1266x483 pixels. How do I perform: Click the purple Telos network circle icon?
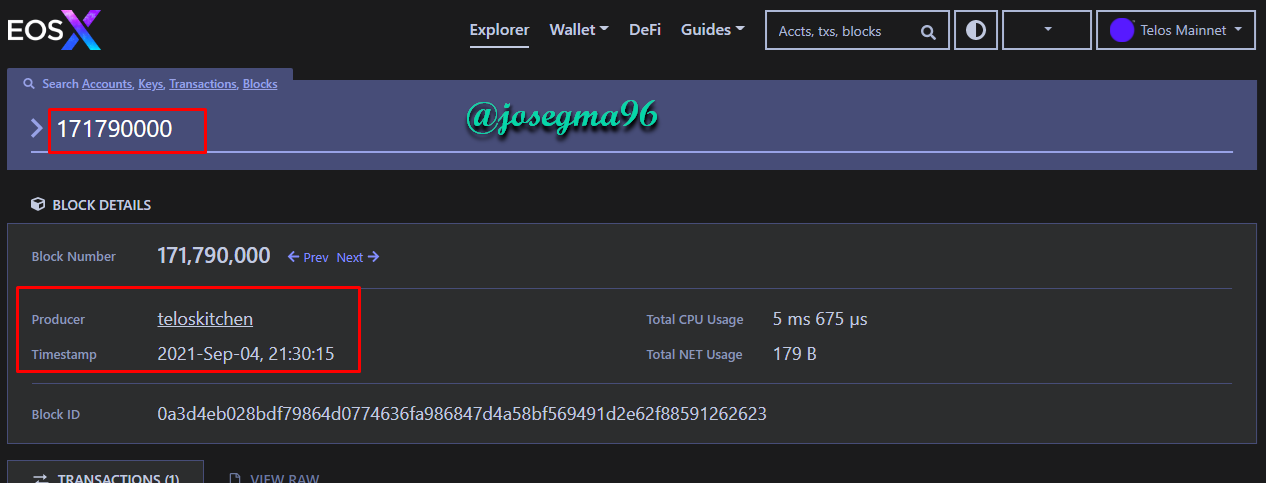pos(1122,30)
